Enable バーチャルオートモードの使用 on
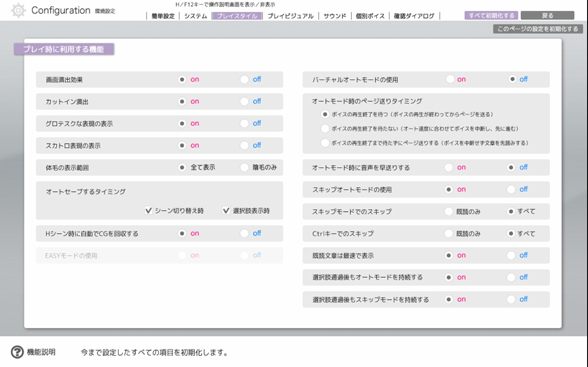588x367 pixels. tap(450, 79)
